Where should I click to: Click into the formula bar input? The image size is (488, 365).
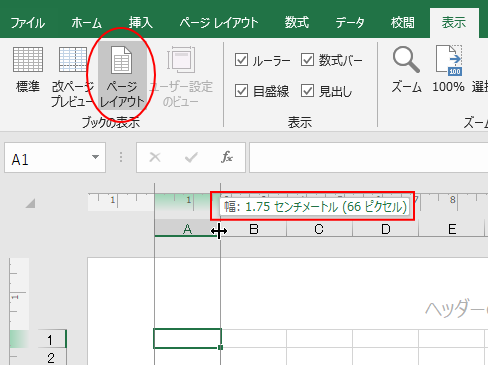tap(368, 158)
